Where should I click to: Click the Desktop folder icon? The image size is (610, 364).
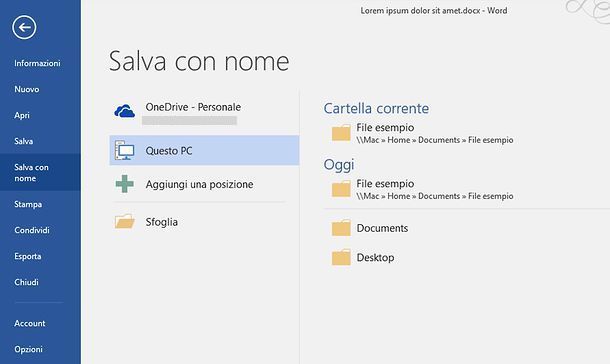pyautogui.click(x=341, y=257)
